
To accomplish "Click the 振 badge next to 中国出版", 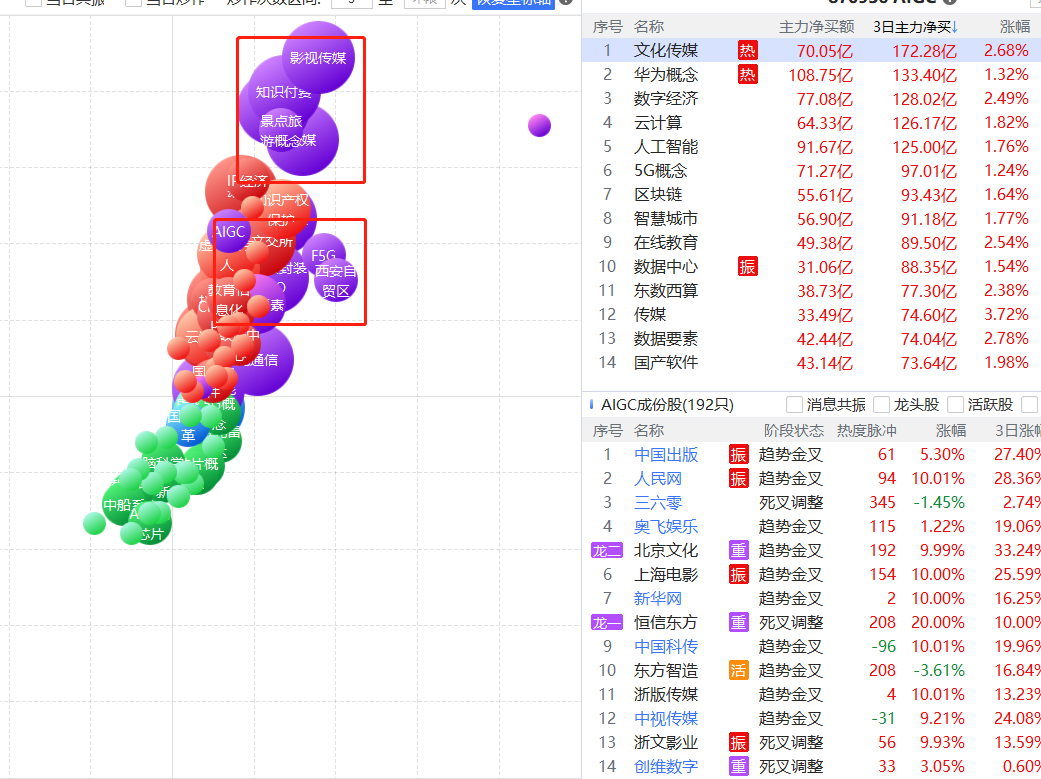I will (x=738, y=455).
